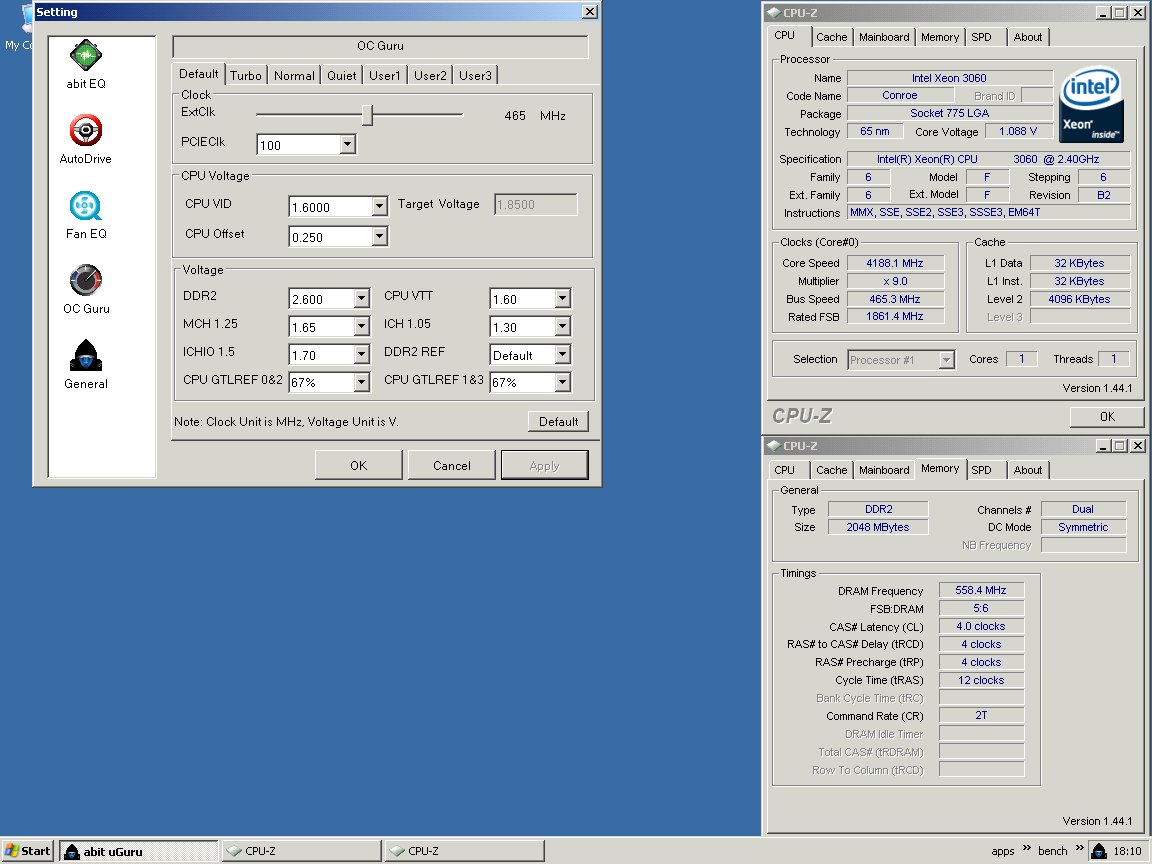Select the User2 profile tab

tap(430, 75)
